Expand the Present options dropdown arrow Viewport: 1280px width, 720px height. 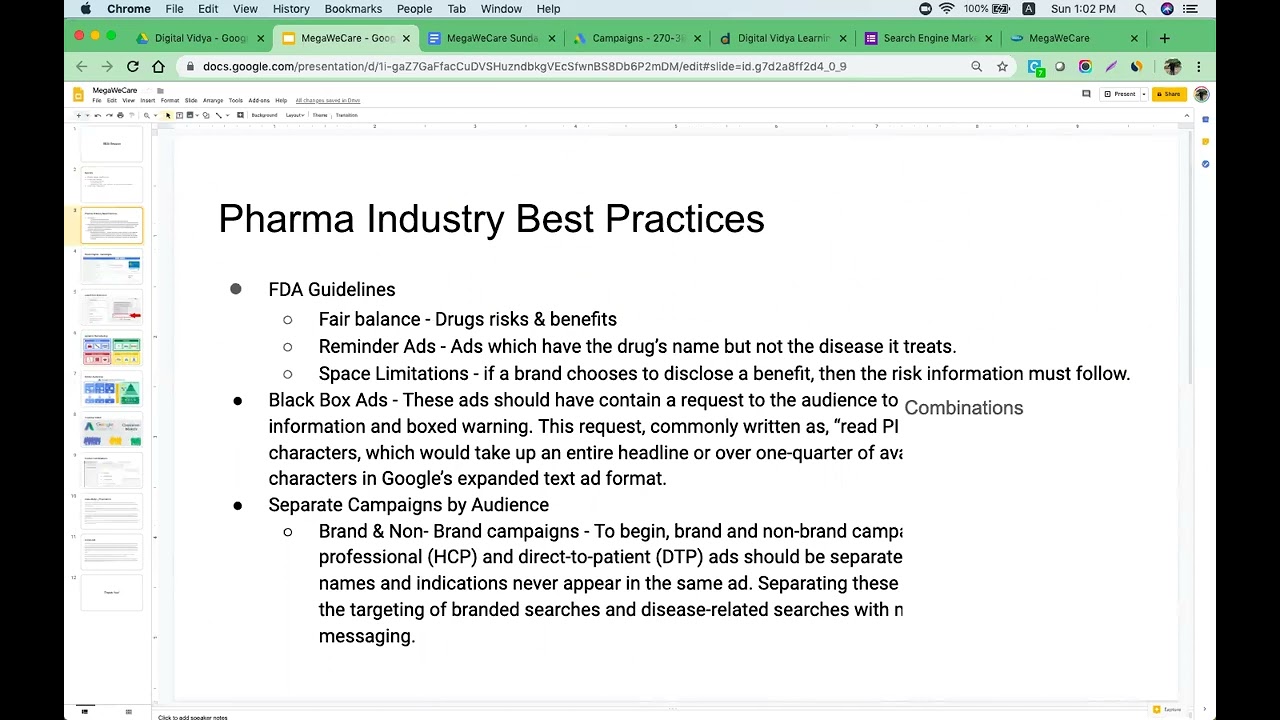[1142, 94]
